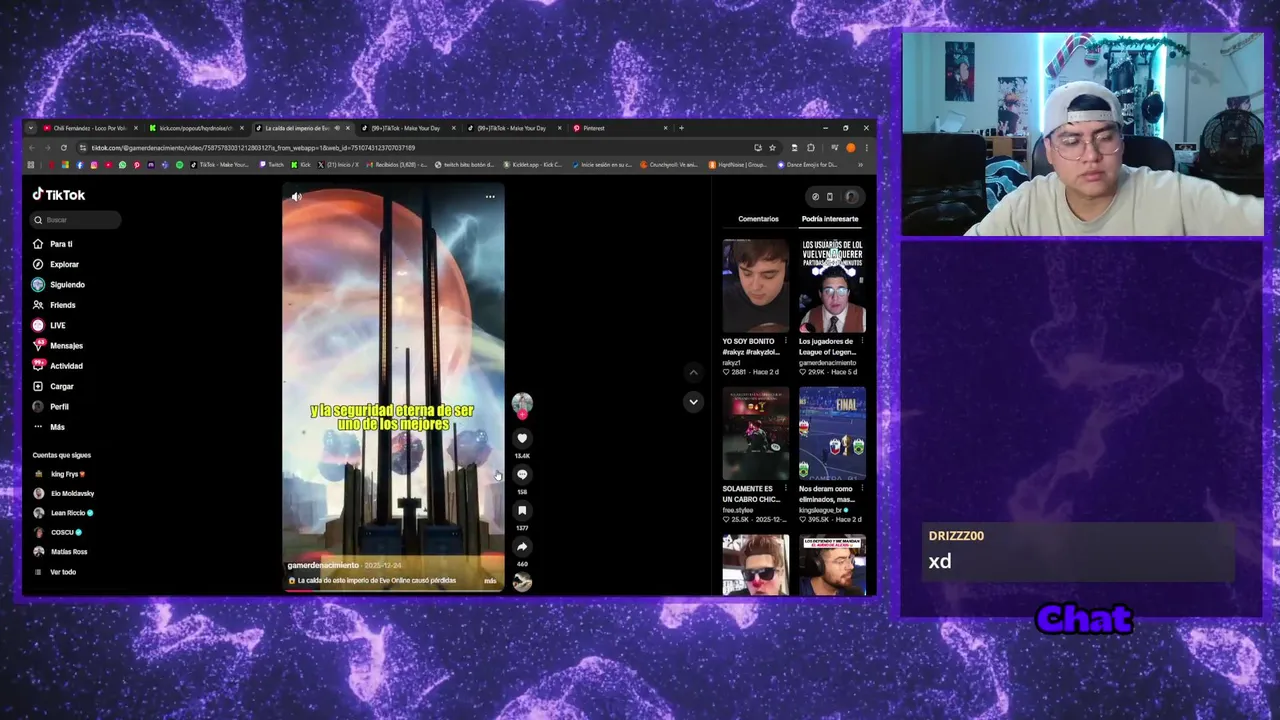
Task: Open Lean Riccio followed account
Action: [64, 513]
